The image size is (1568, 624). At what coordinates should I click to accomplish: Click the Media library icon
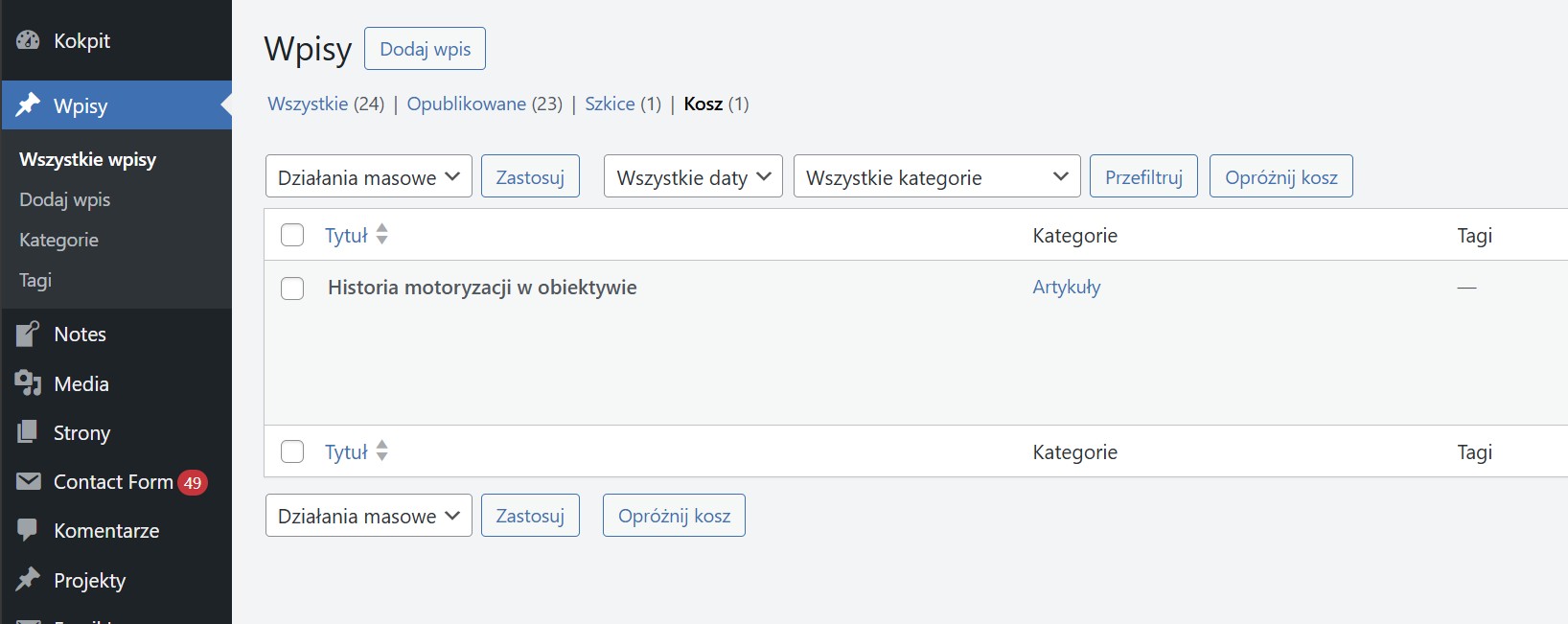[28, 383]
